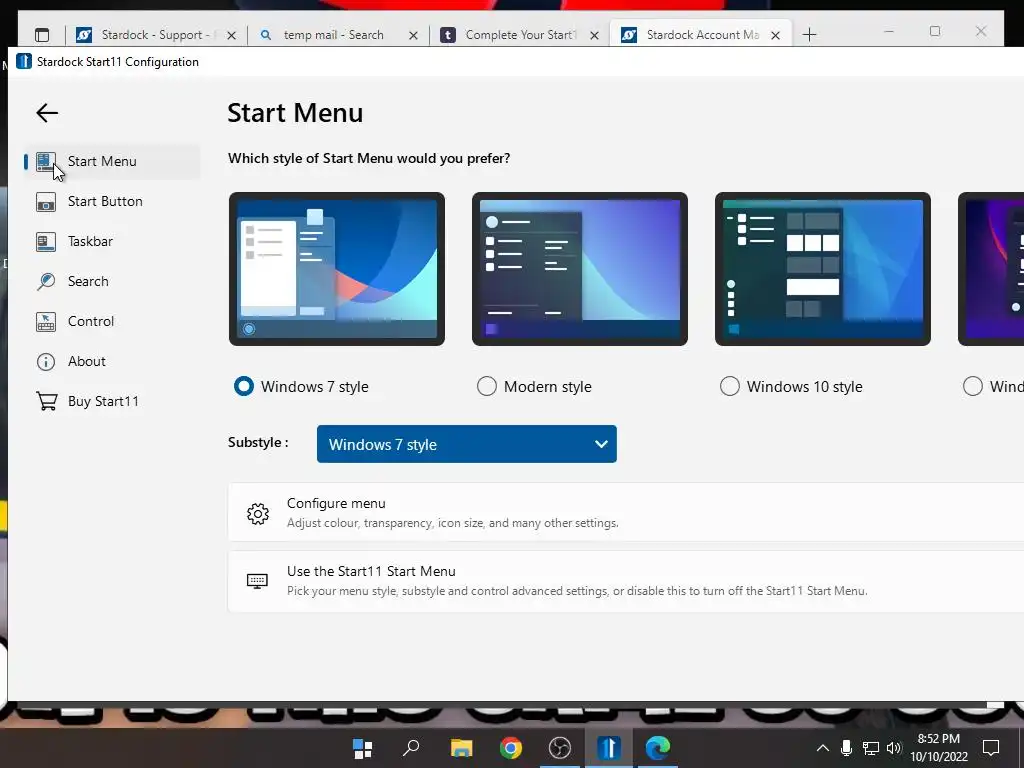1024x768 pixels.
Task: Click the Start11 taskbar icon
Action: (609, 748)
